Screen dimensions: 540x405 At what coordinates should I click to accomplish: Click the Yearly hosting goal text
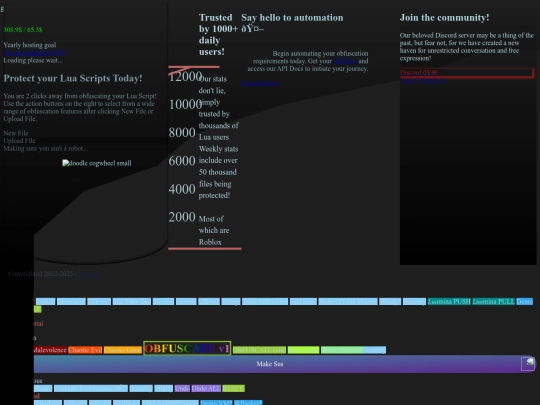[x=30, y=45]
